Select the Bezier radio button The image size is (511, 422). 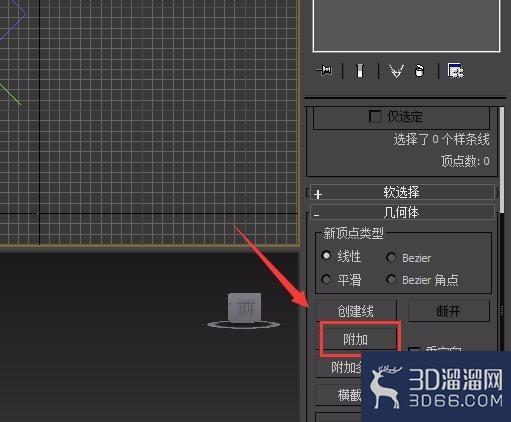click(391, 257)
